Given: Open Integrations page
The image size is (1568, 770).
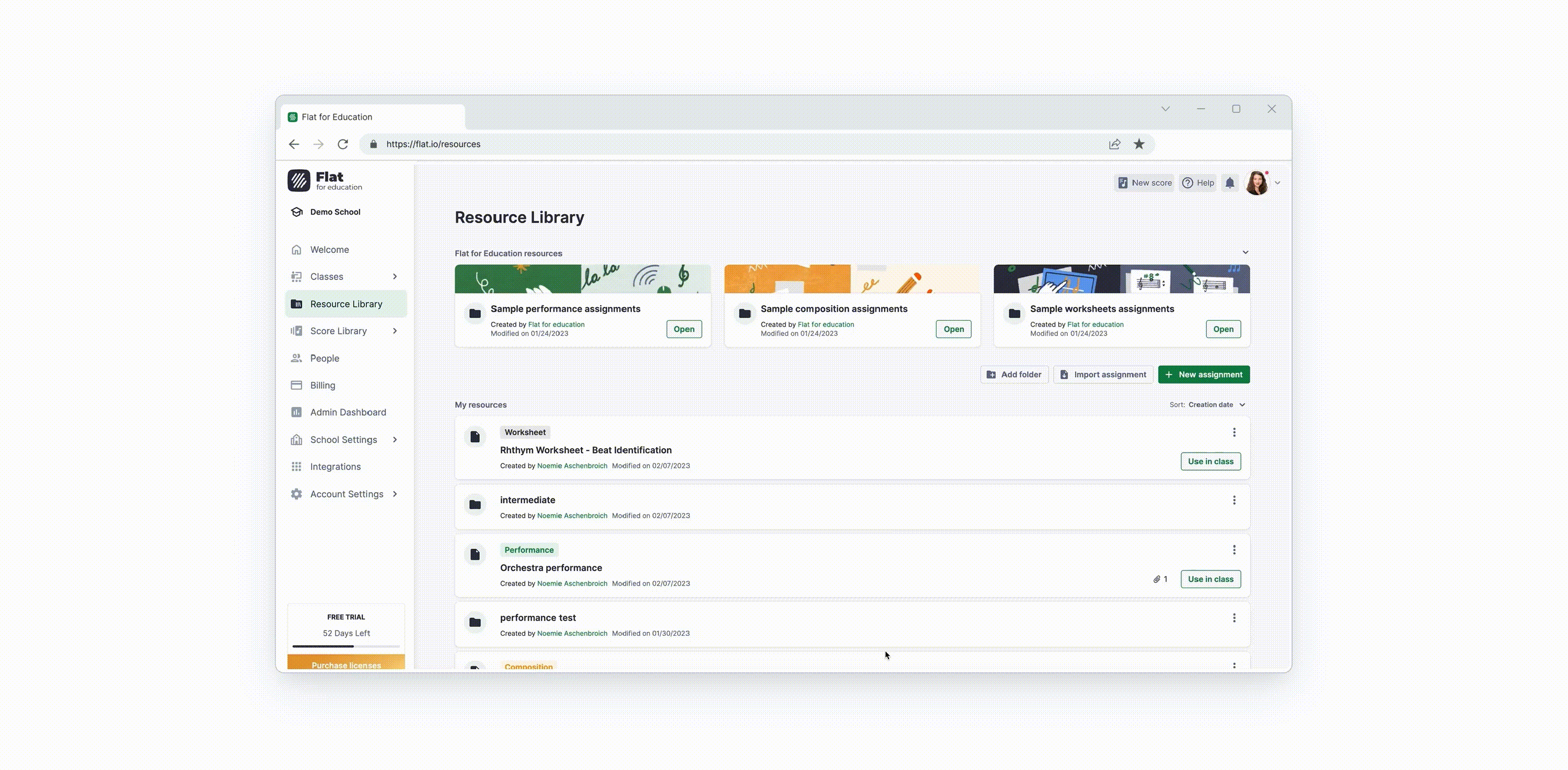Looking at the screenshot, I should pyautogui.click(x=345, y=466).
